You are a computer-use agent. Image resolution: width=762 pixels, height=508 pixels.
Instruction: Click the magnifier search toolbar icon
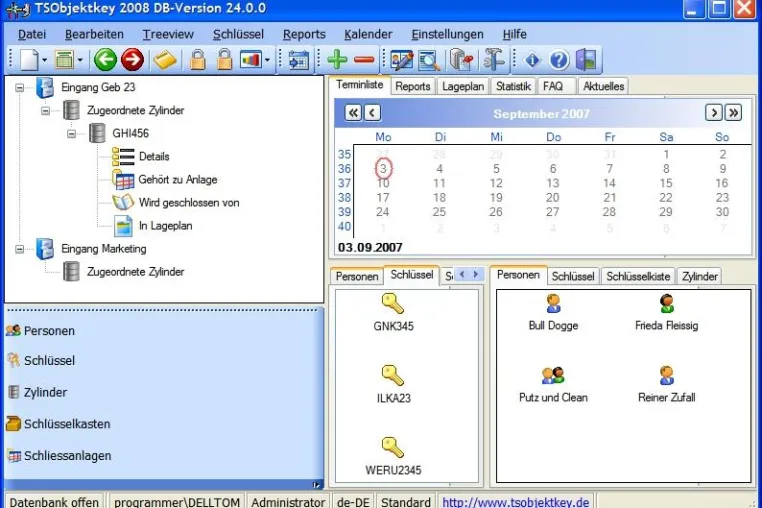(429, 60)
